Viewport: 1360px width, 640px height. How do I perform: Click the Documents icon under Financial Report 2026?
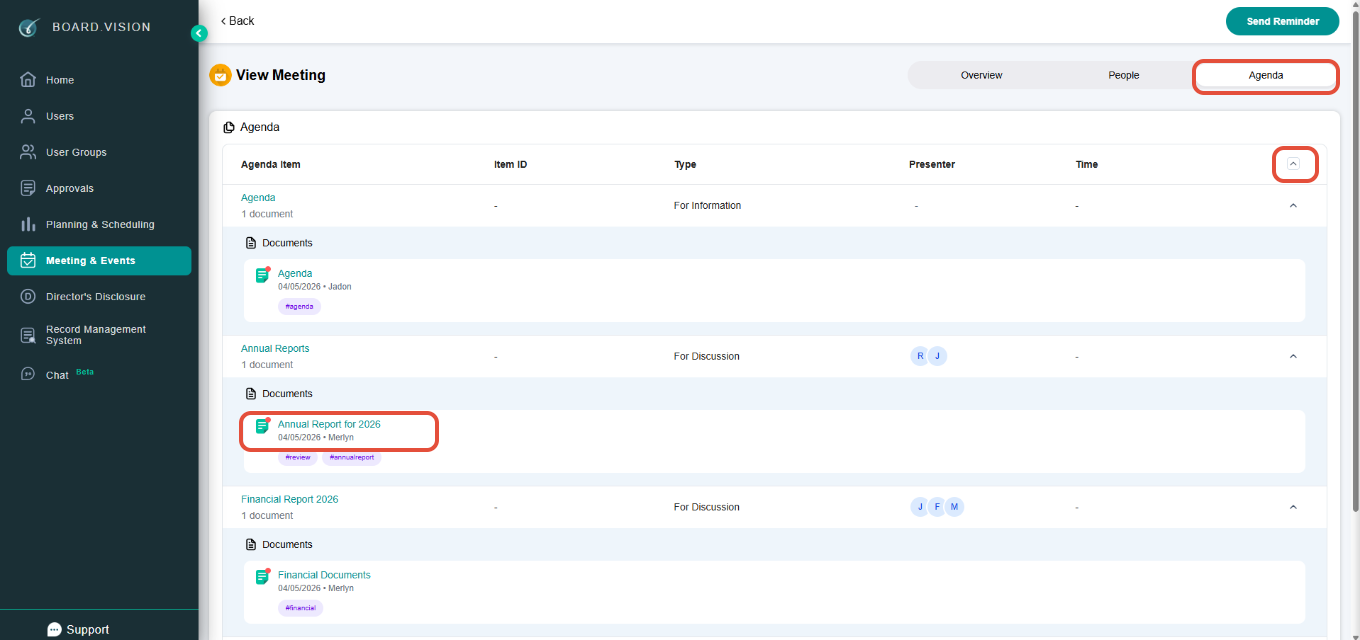click(x=251, y=545)
